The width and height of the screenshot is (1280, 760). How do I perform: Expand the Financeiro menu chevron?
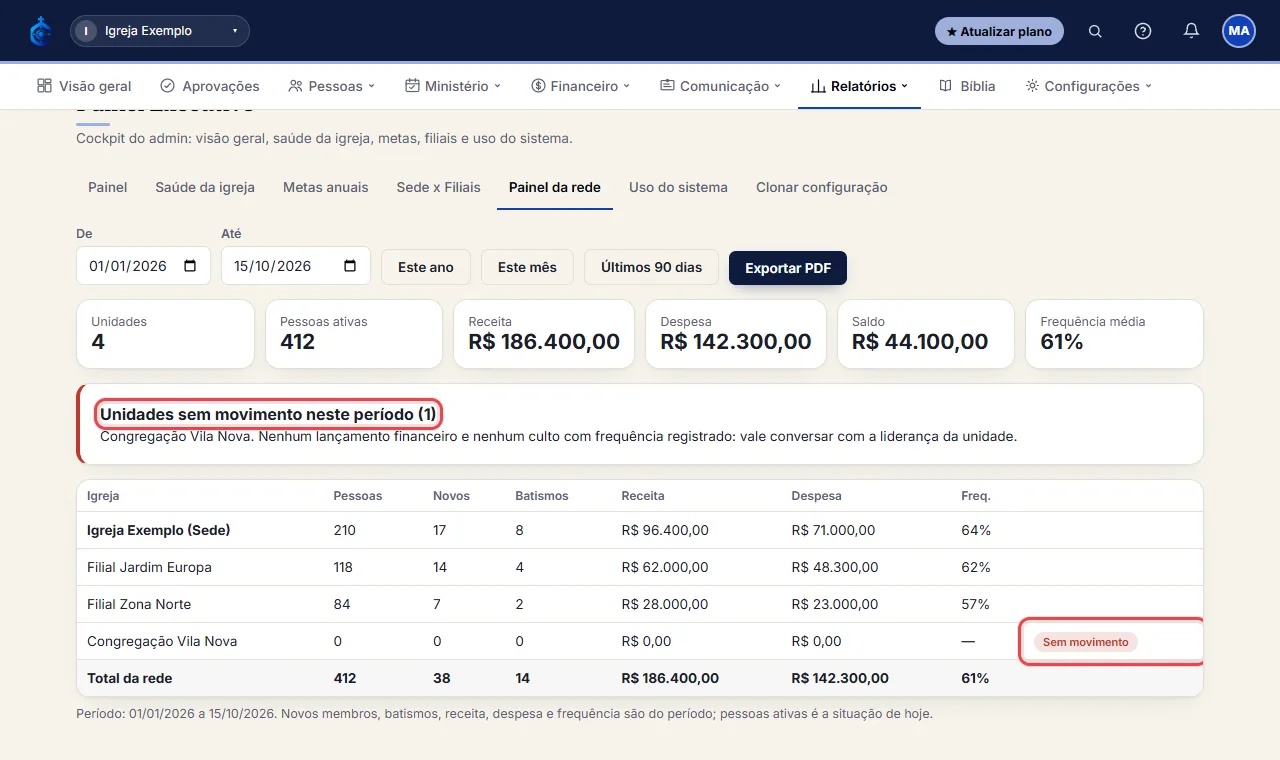[627, 86]
